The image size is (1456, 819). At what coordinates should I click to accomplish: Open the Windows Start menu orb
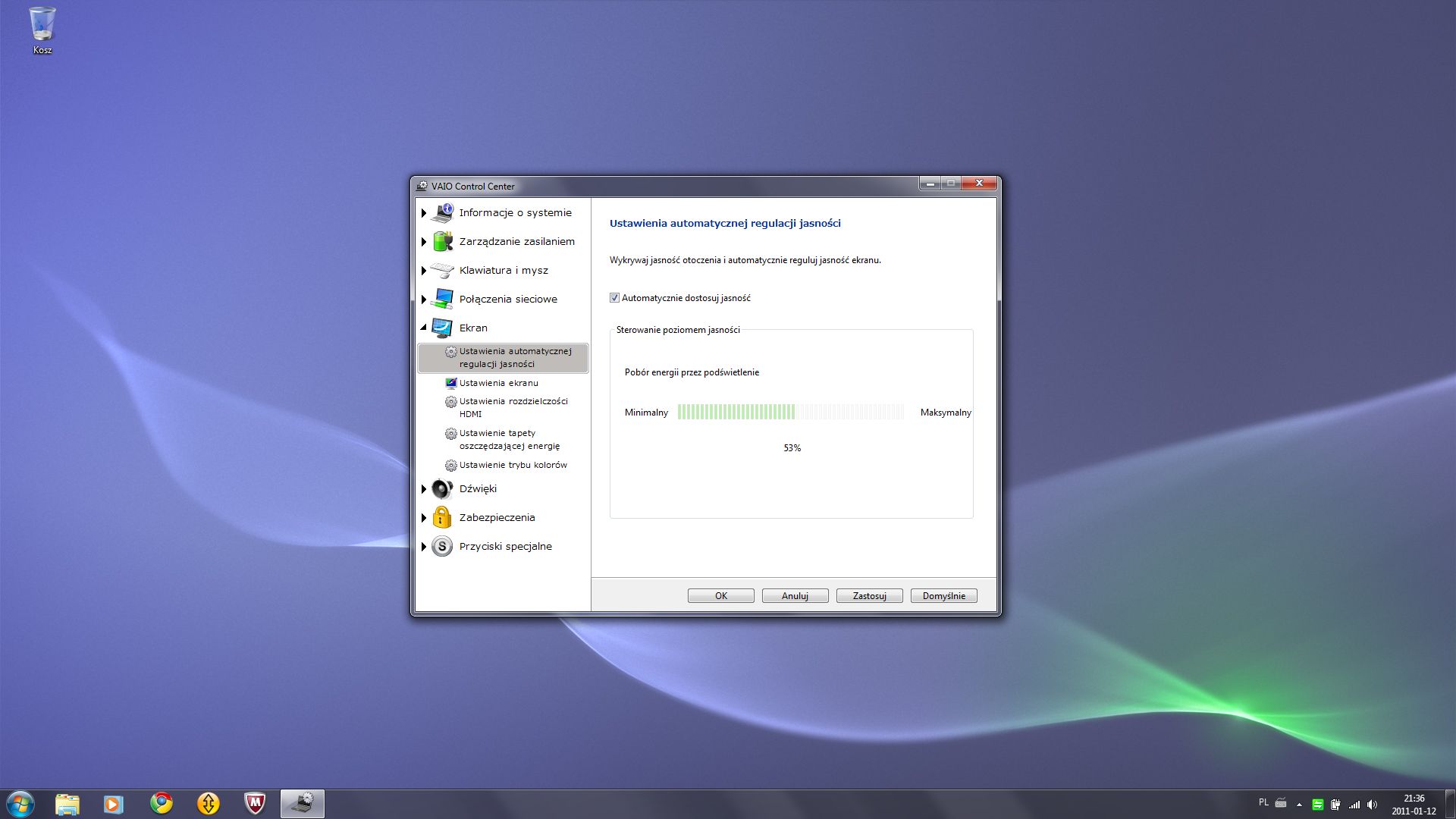[x=20, y=804]
